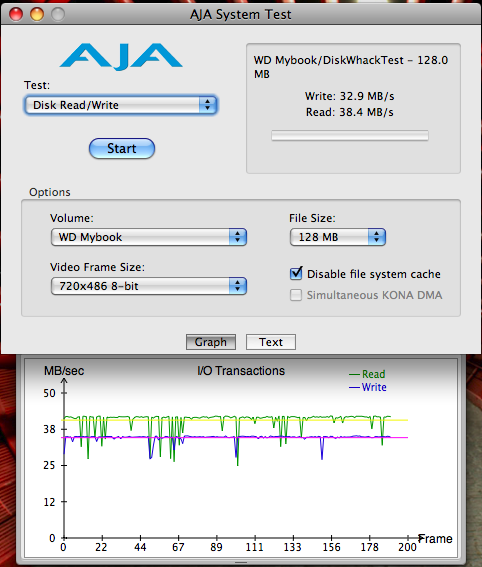
Task: Open the Video Frame Size dropdown
Action: (x=149, y=286)
